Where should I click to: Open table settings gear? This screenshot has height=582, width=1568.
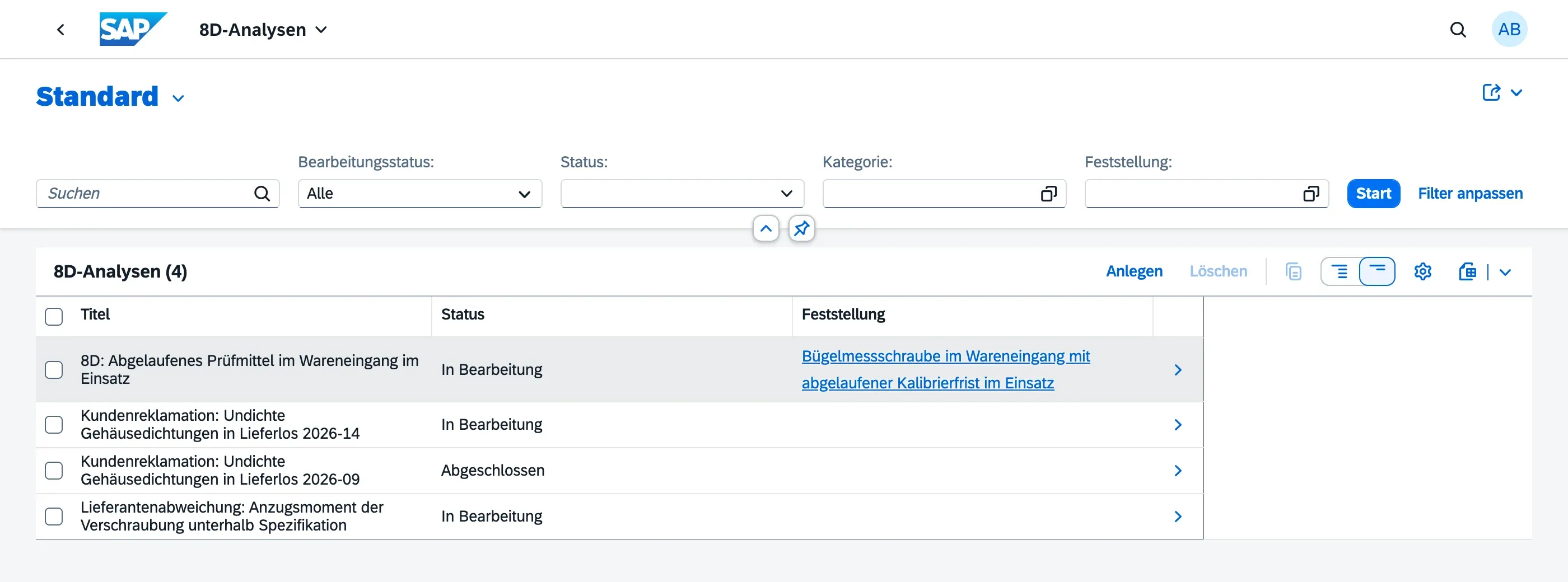point(1422,271)
